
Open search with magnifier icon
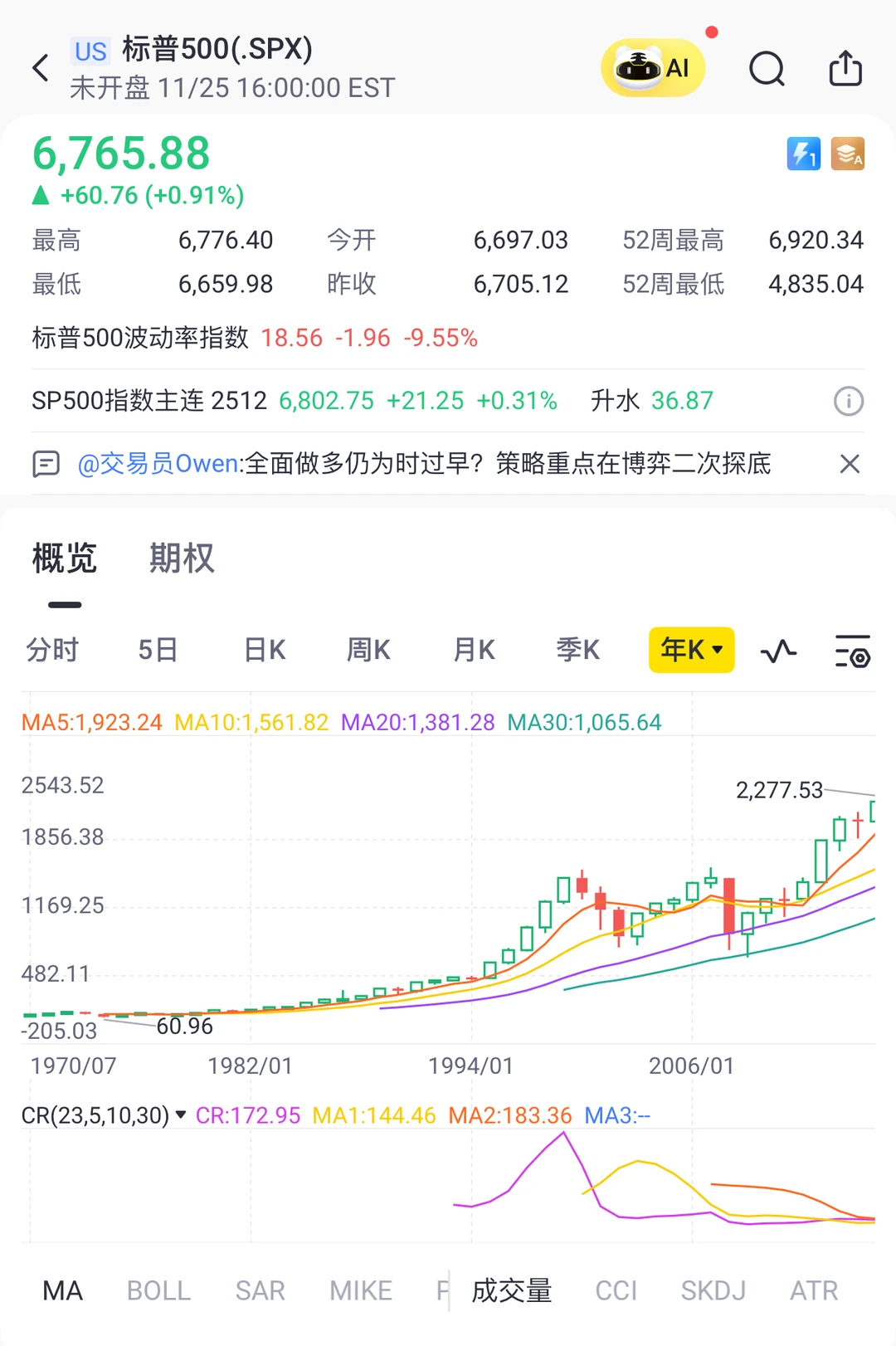pos(767,68)
